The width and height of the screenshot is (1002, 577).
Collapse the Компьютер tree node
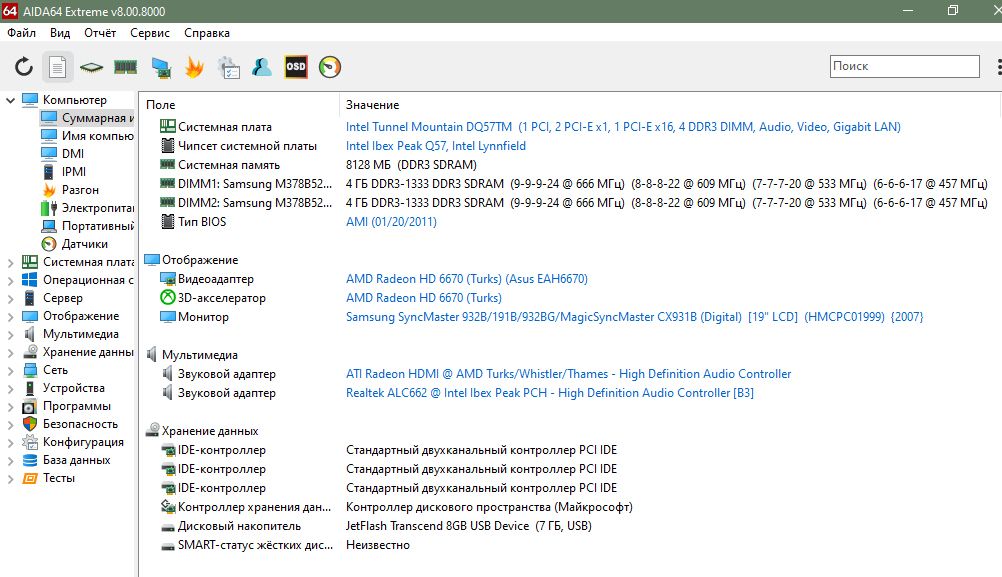tap(10, 100)
